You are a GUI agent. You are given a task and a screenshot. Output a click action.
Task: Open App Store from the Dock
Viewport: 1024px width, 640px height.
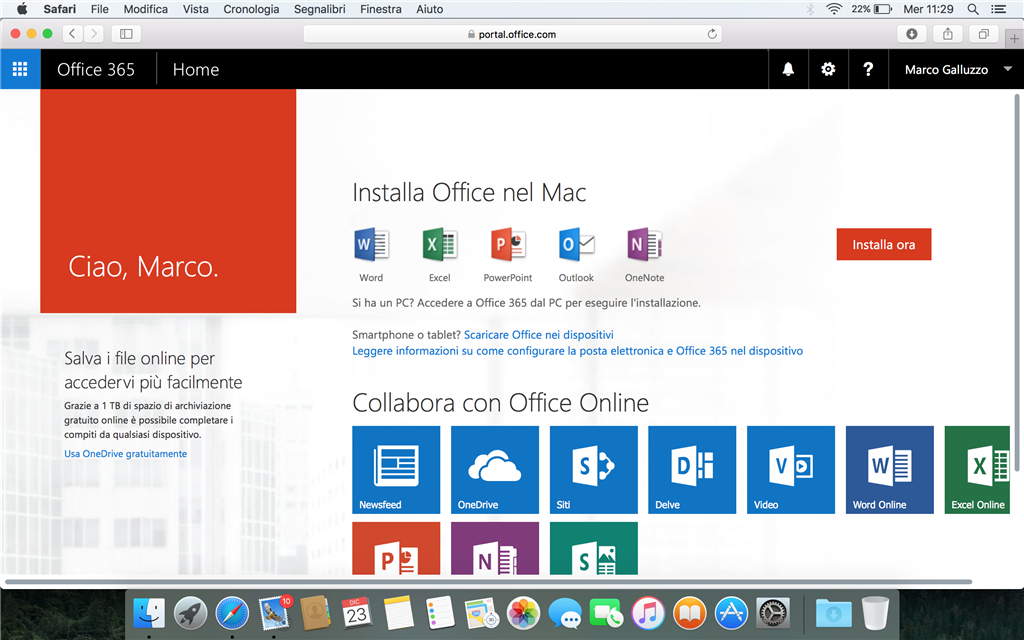point(731,614)
